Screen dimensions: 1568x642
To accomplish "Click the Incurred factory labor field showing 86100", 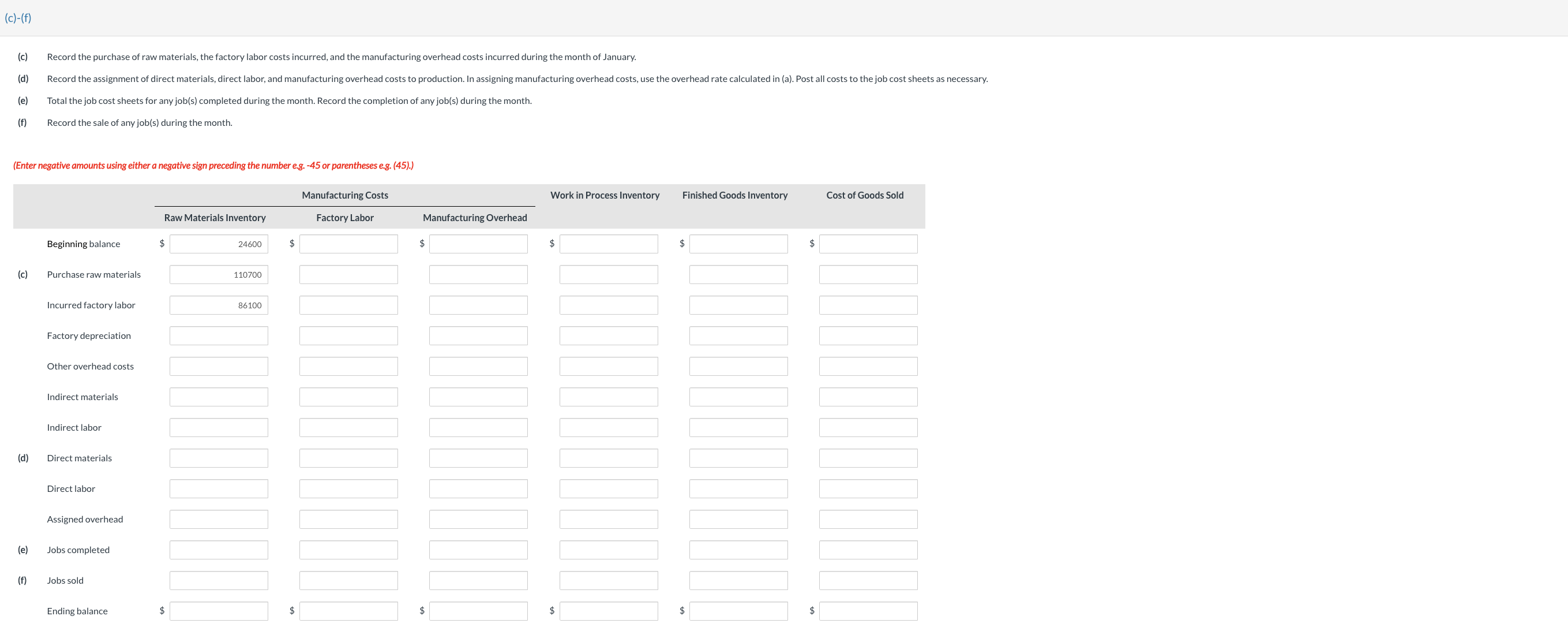I will pyautogui.click(x=219, y=305).
